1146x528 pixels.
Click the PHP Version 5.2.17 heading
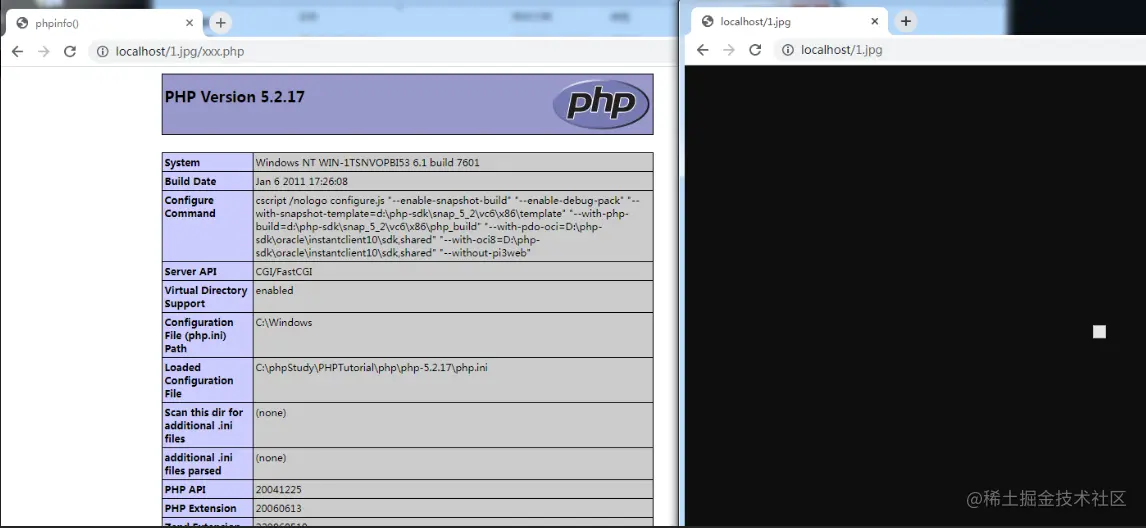coord(235,97)
